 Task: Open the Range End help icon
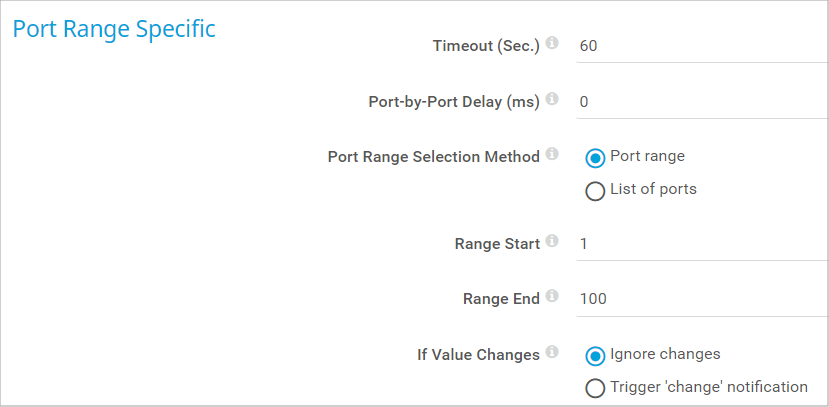click(552, 297)
